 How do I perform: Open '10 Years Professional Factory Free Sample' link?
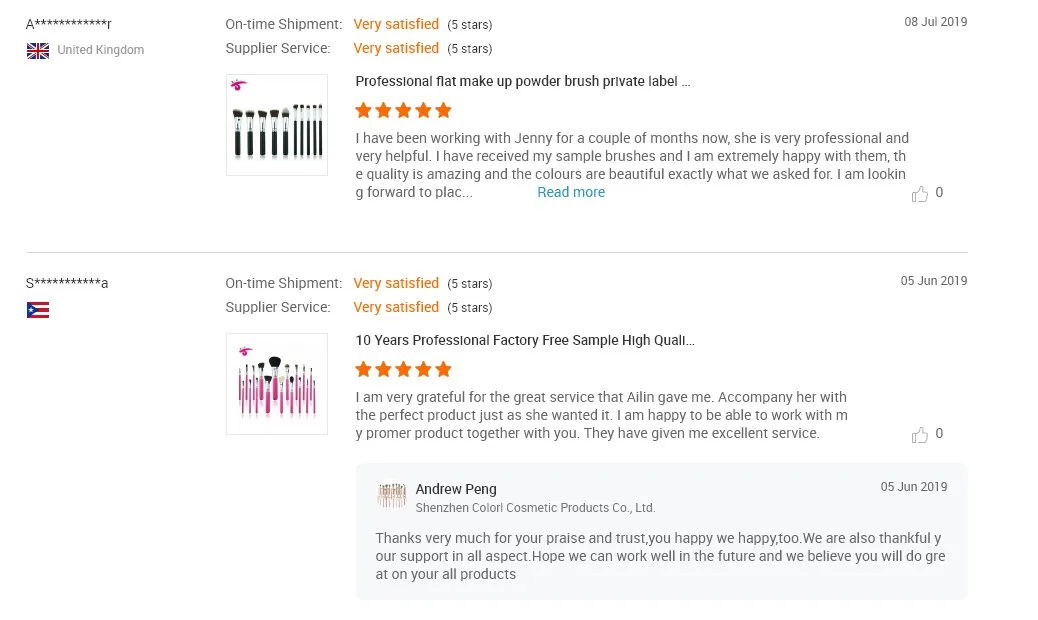coord(525,340)
